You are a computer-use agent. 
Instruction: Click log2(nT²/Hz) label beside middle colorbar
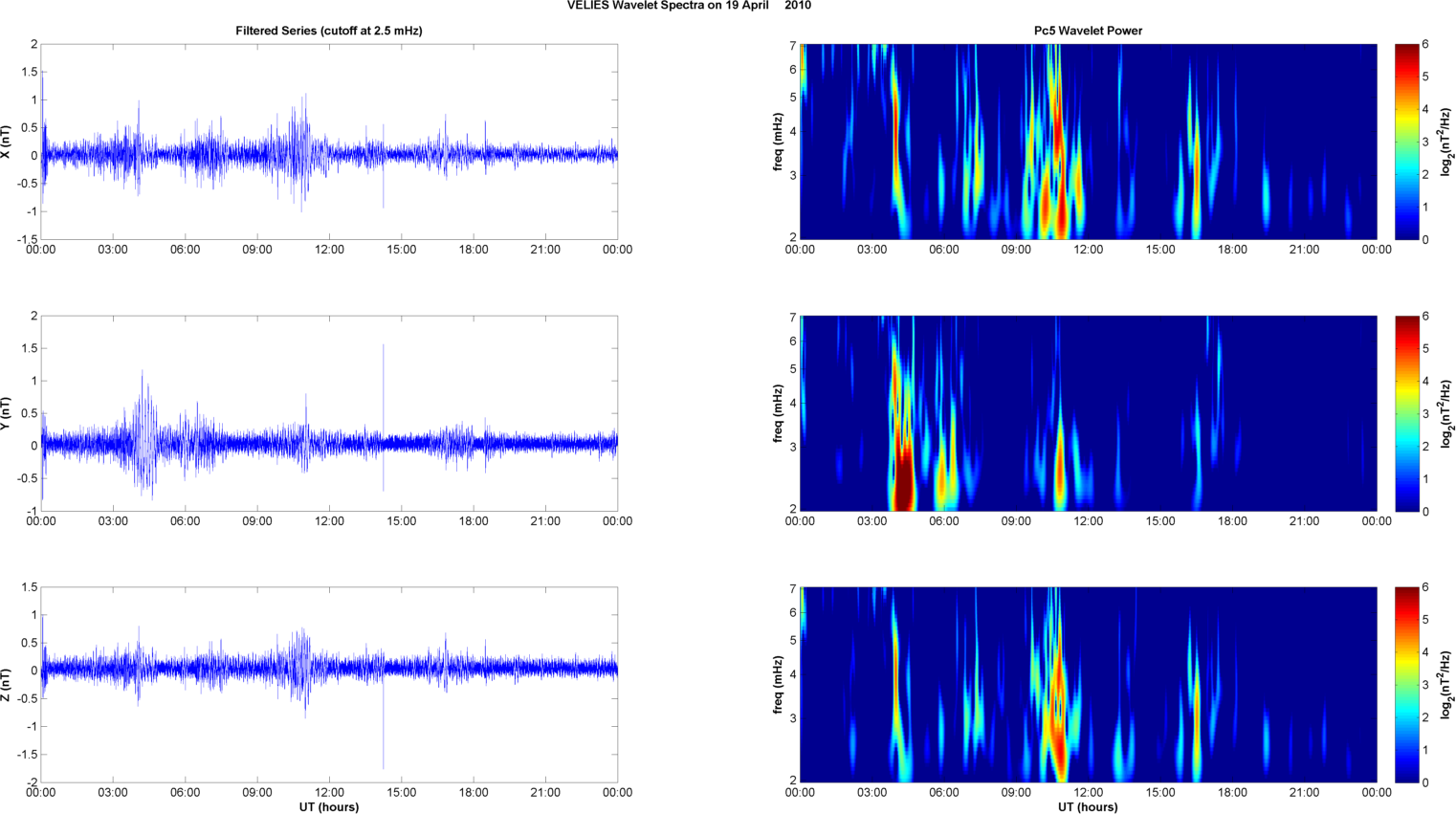click(x=1447, y=413)
